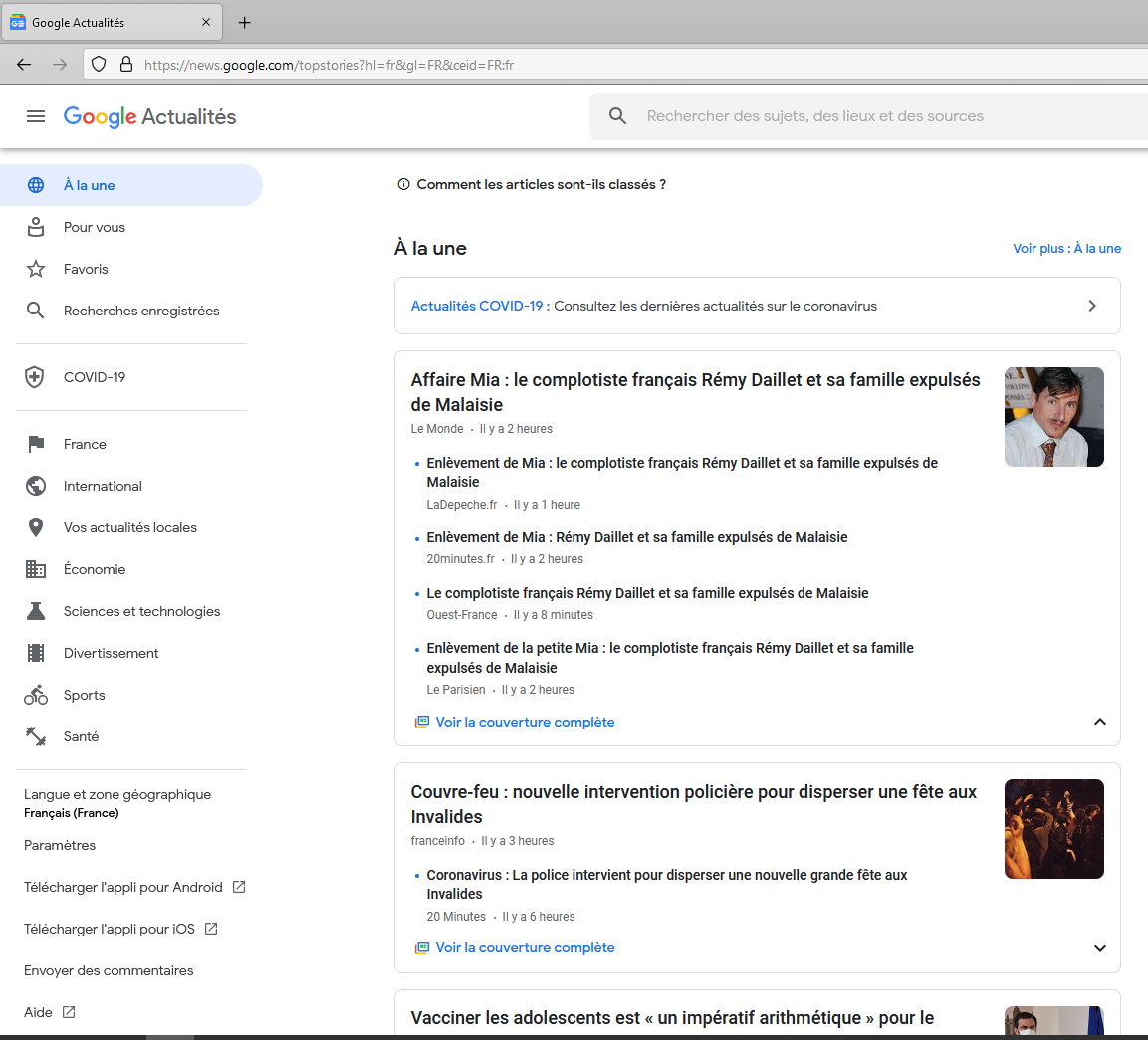
Task: Open the Ouest-France complotiste article
Action: coord(647,593)
